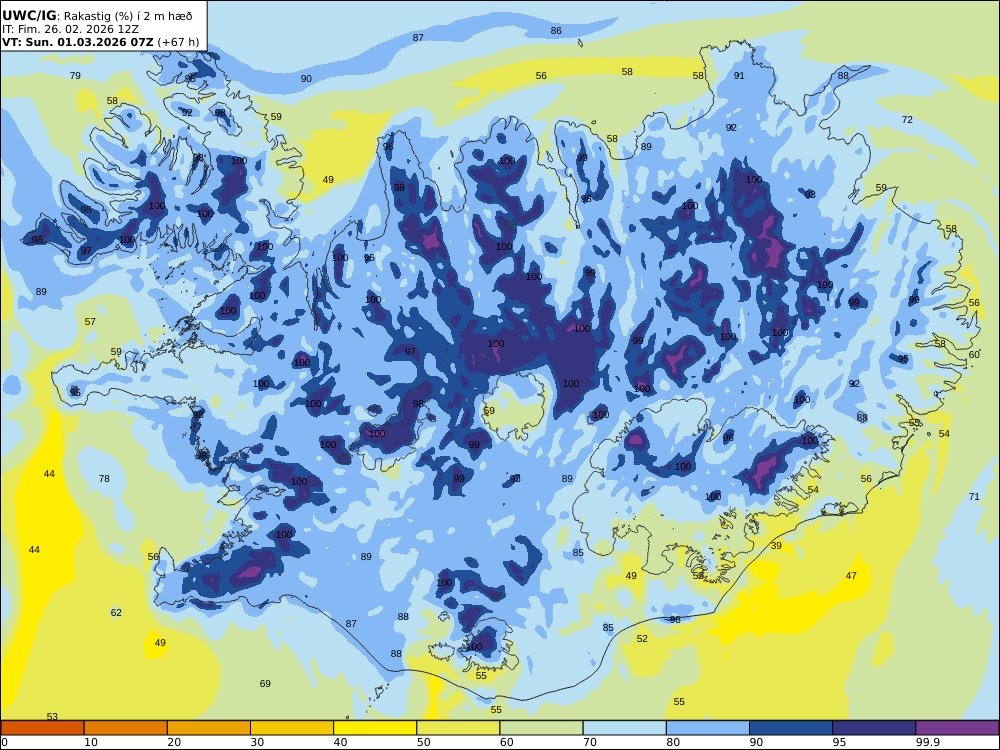Click the humidity value '91' on map
This screenshot has height=750, width=1000.
[739, 75]
